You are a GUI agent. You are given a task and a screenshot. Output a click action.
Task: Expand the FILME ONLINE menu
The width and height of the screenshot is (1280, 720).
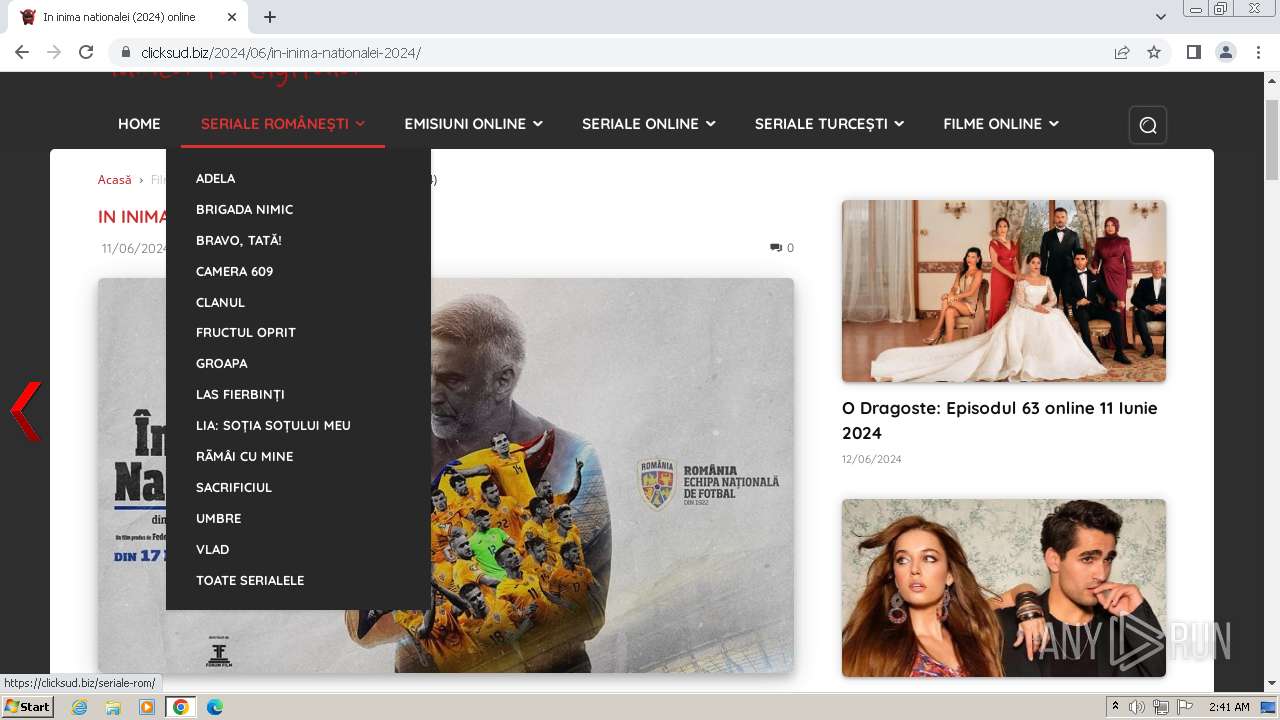[x=1001, y=124]
